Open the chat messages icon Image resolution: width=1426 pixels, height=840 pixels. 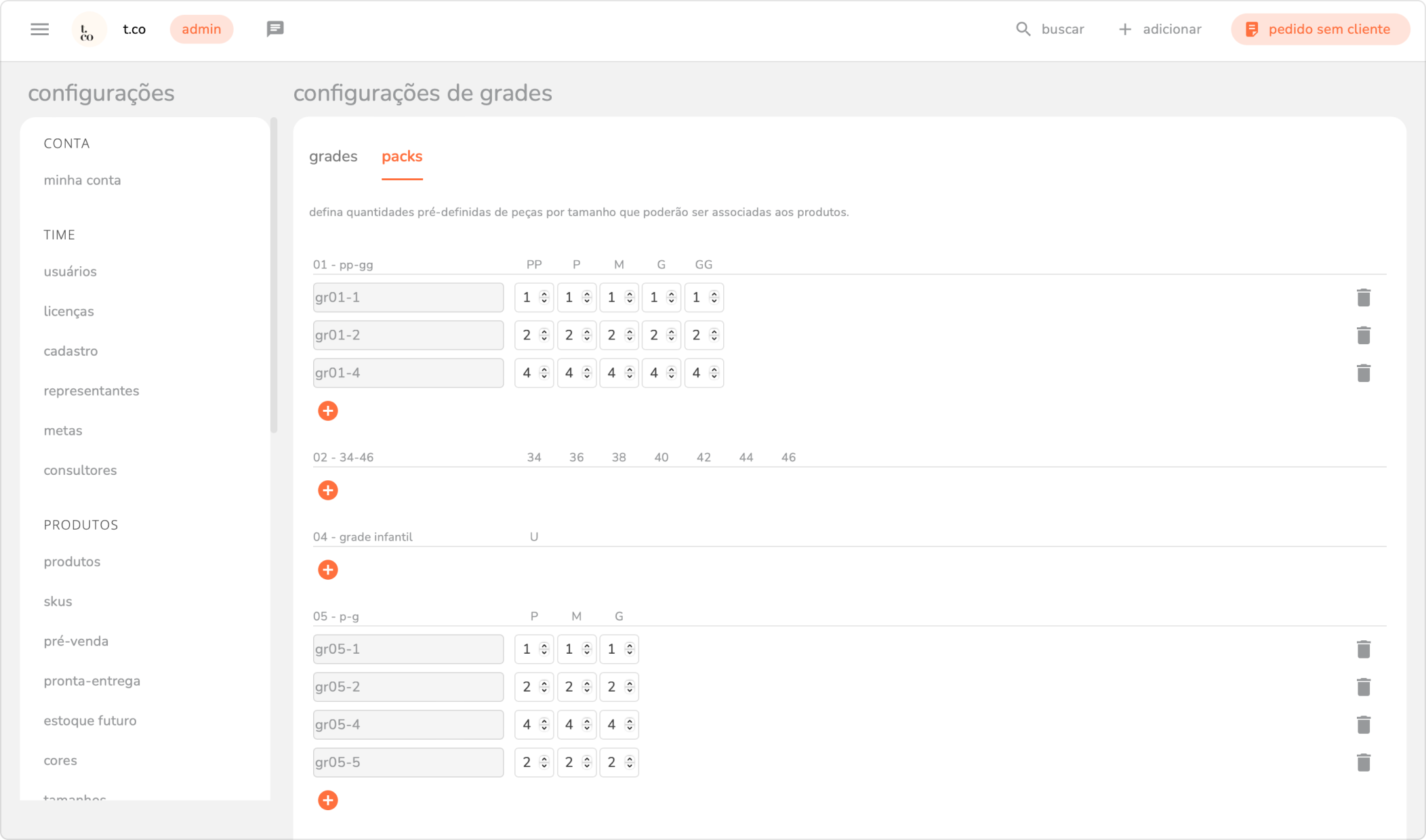pos(274,29)
